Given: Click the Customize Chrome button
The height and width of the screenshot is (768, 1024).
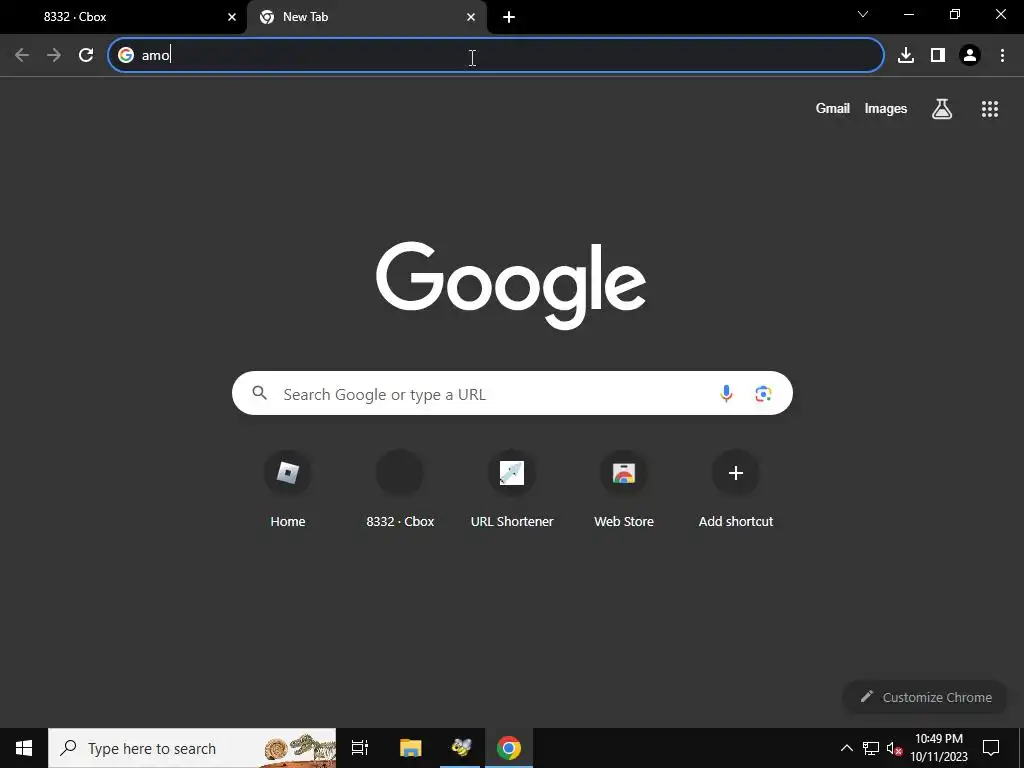Looking at the screenshot, I should (x=927, y=697).
